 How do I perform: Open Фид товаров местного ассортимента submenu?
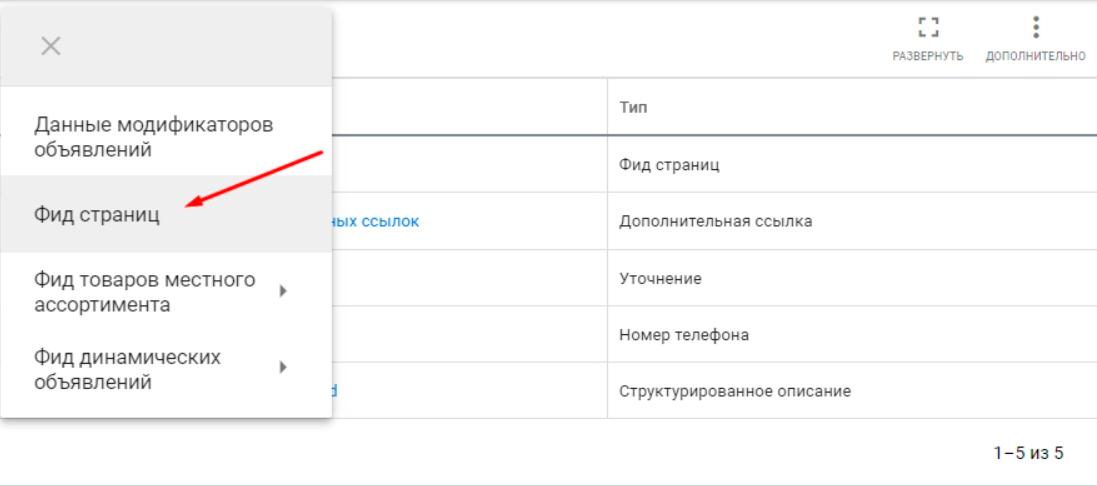(166, 292)
